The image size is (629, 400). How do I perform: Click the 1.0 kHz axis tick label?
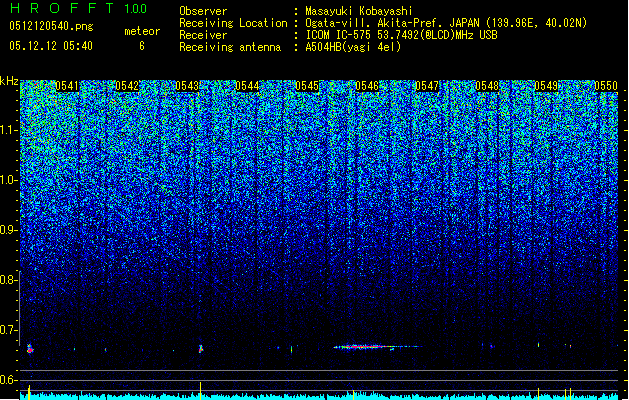tap(9, 180)
